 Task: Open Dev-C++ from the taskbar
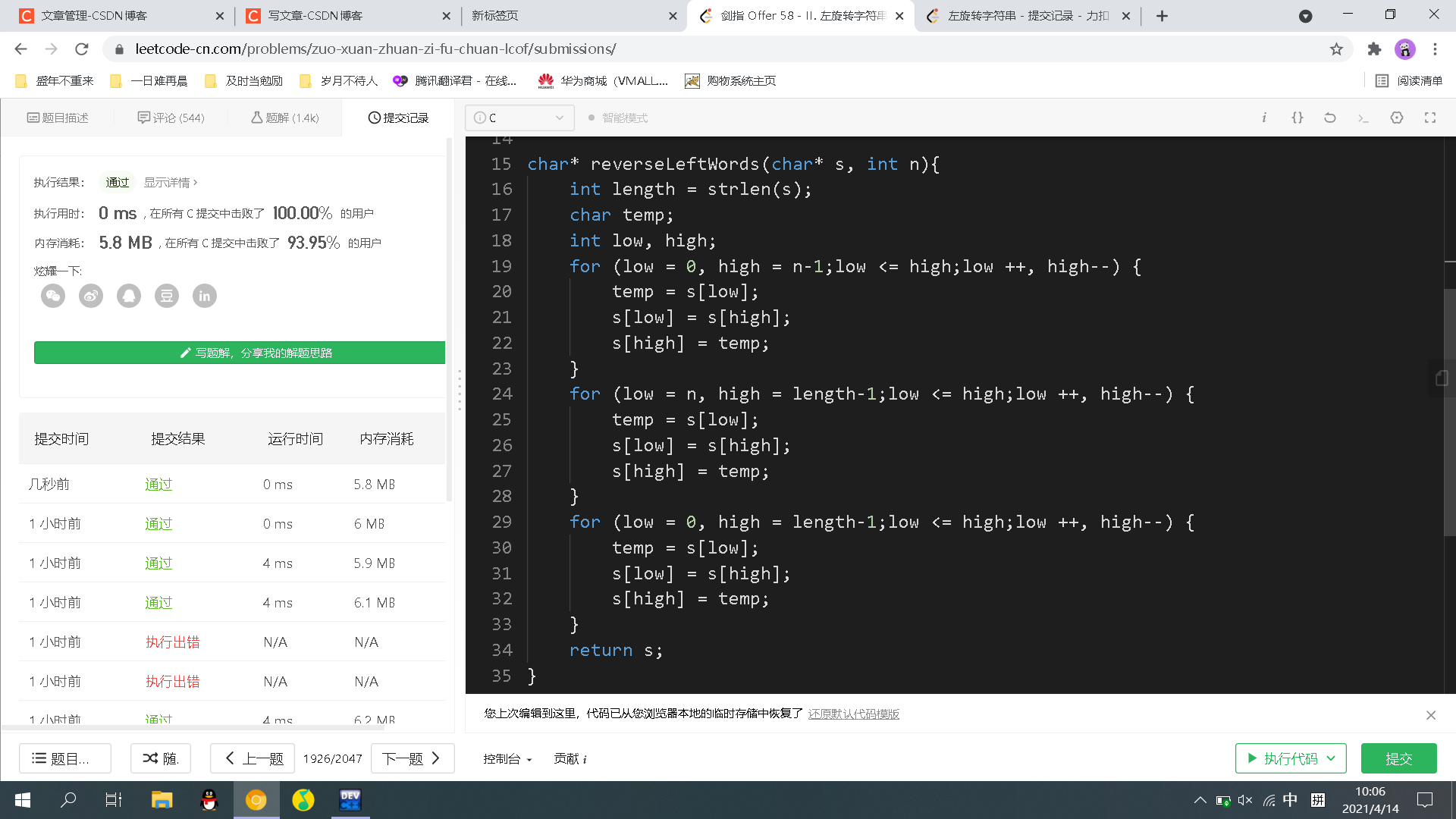(350, 800)
